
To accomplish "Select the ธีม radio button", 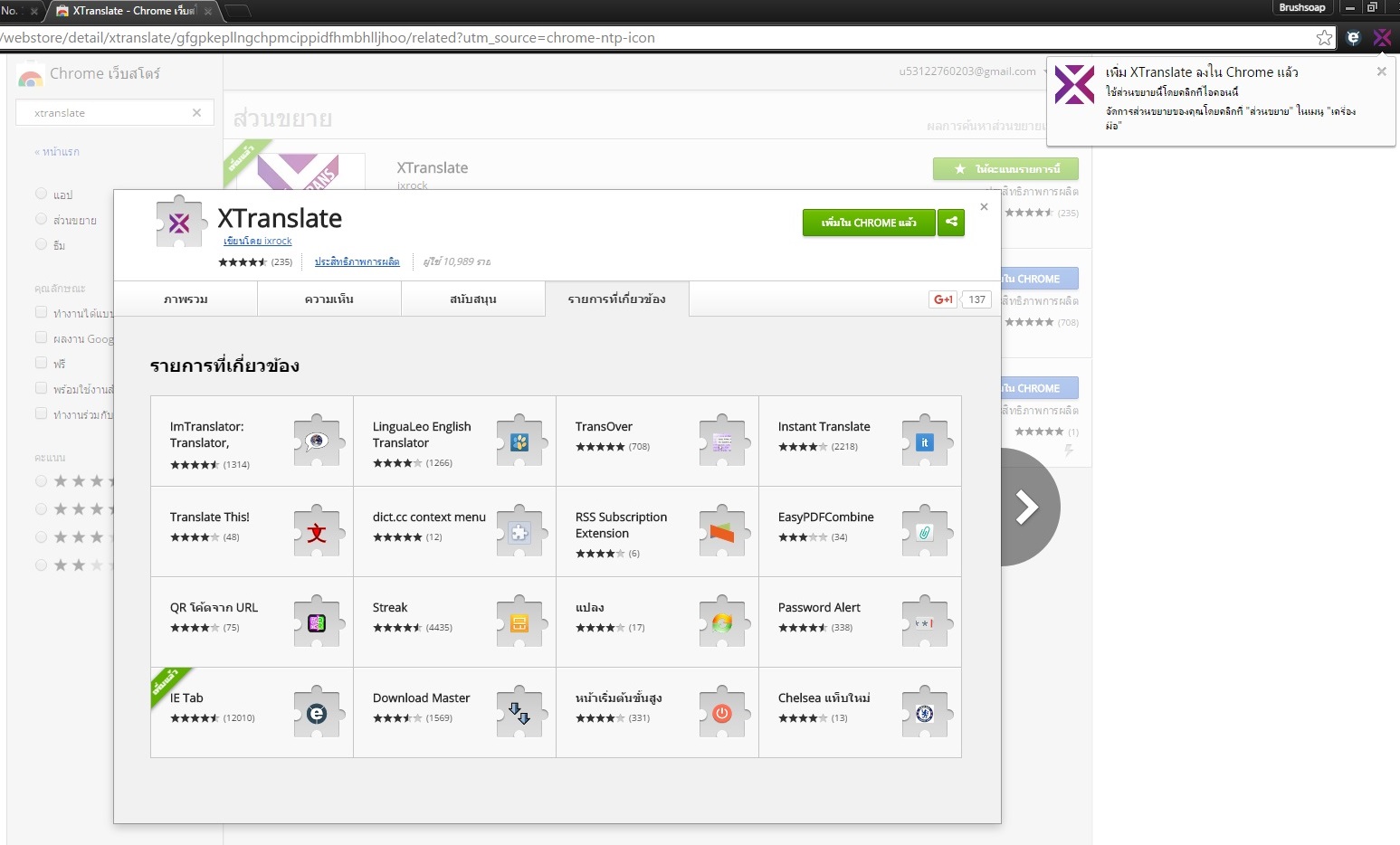I will [41, 244].
